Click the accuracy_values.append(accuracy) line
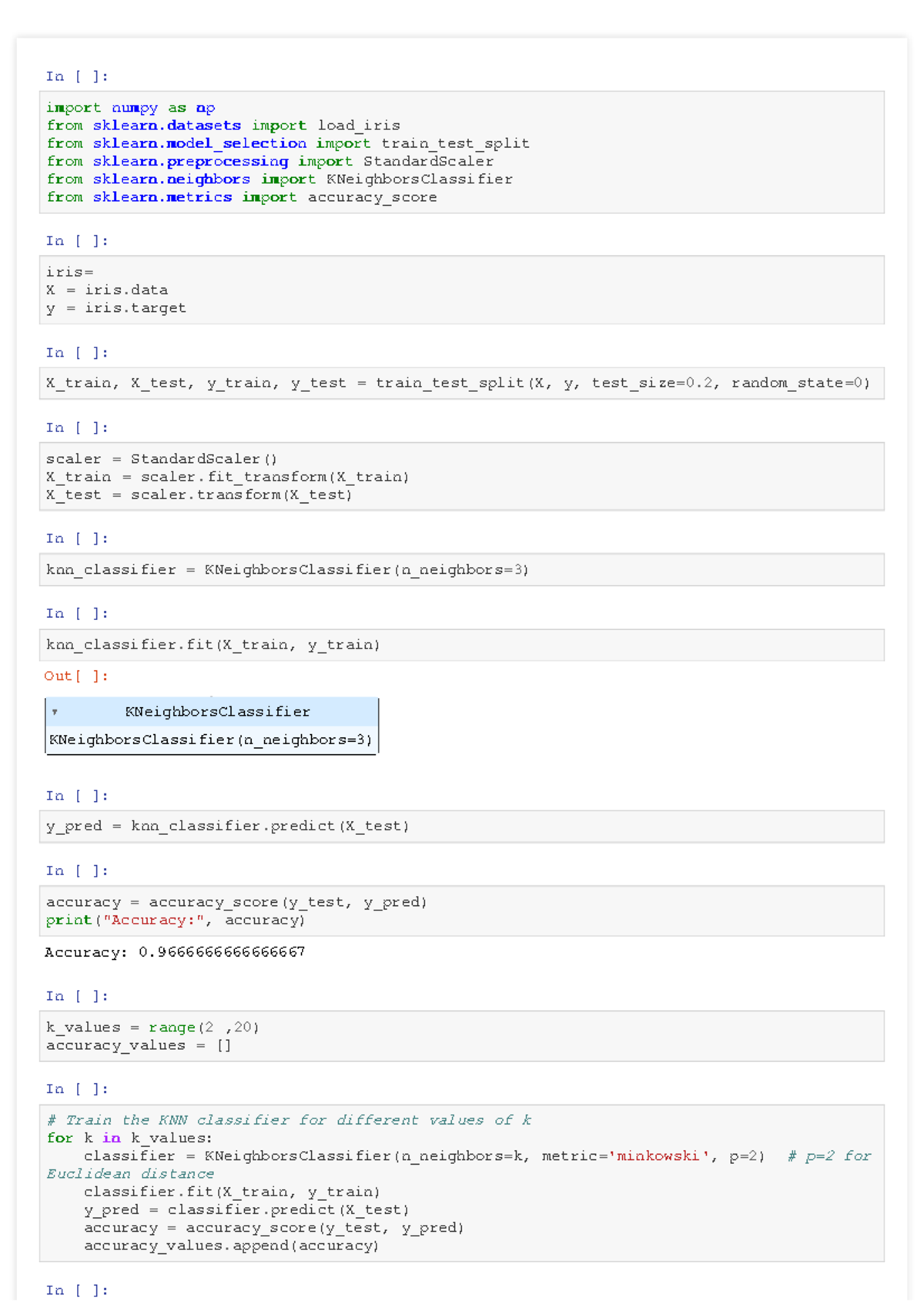The height and width of the screenshot is (1308, 924). tap(232, 1246)
